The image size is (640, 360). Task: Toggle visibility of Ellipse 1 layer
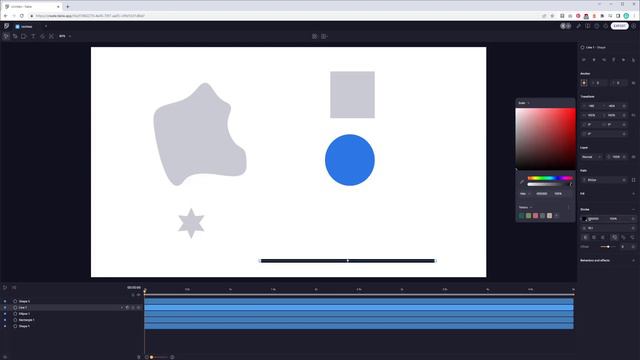click(5, 314)
